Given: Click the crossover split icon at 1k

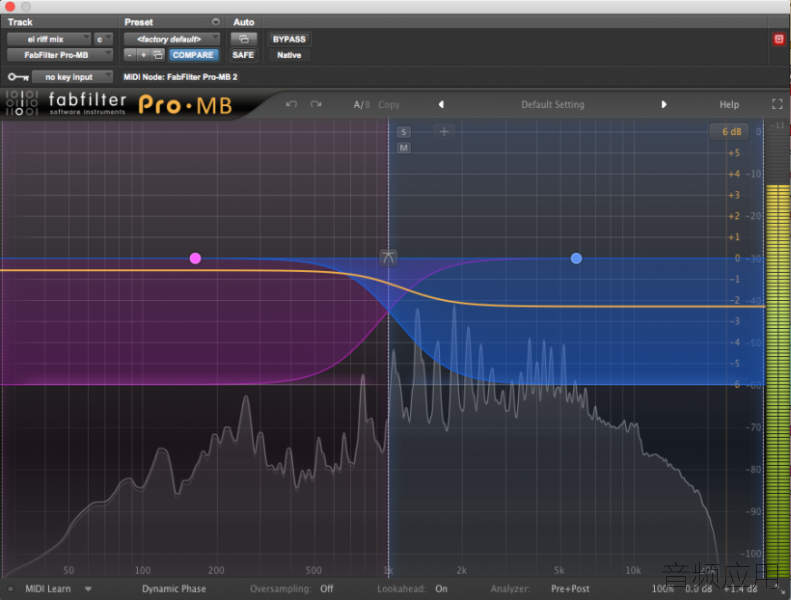Looking at the screenshot, I should [388, 258].
